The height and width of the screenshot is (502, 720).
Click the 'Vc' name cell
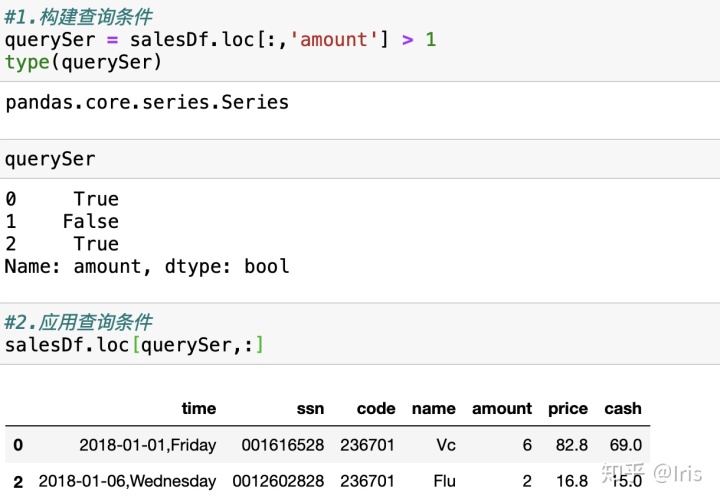tap(445, 444)
